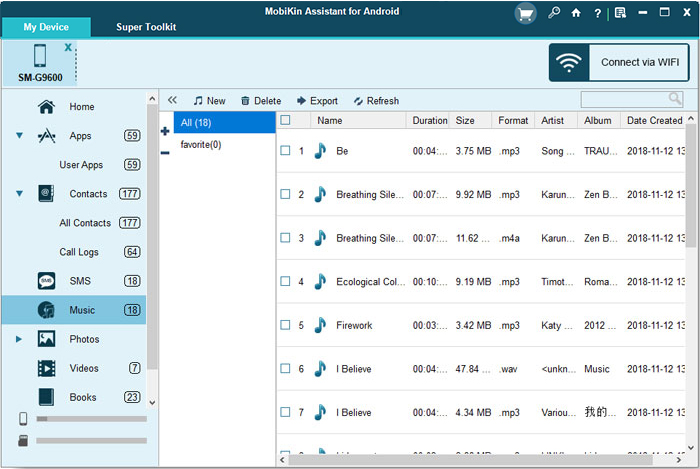Check the box for row 3 m4a song
700x469 pixels.
click(285, 238)
